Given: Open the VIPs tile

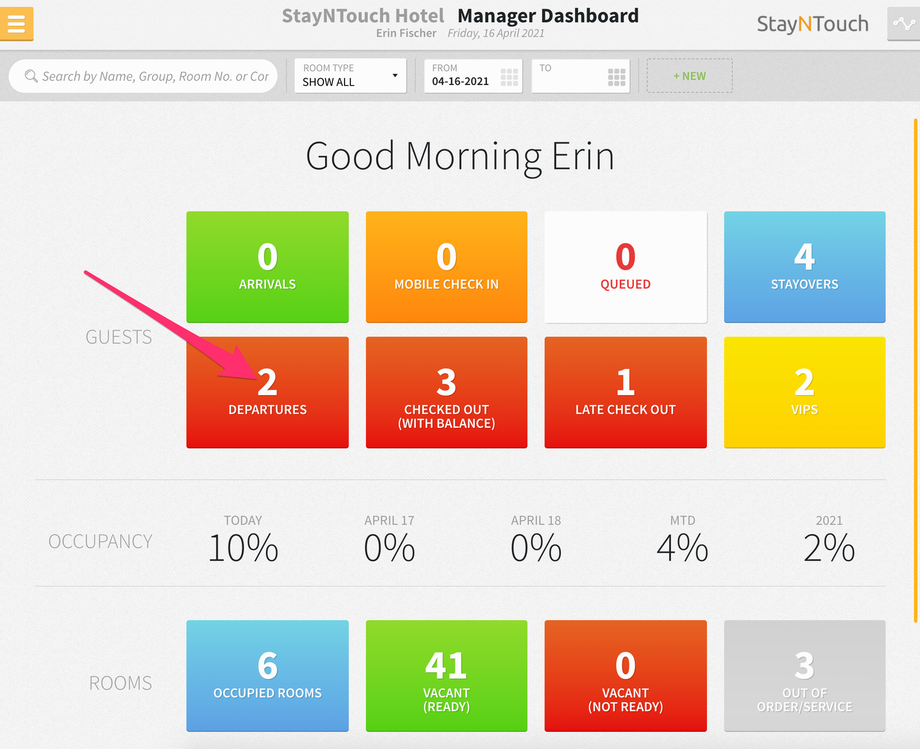Looking at the screenshot, I should tap(804, 392).
